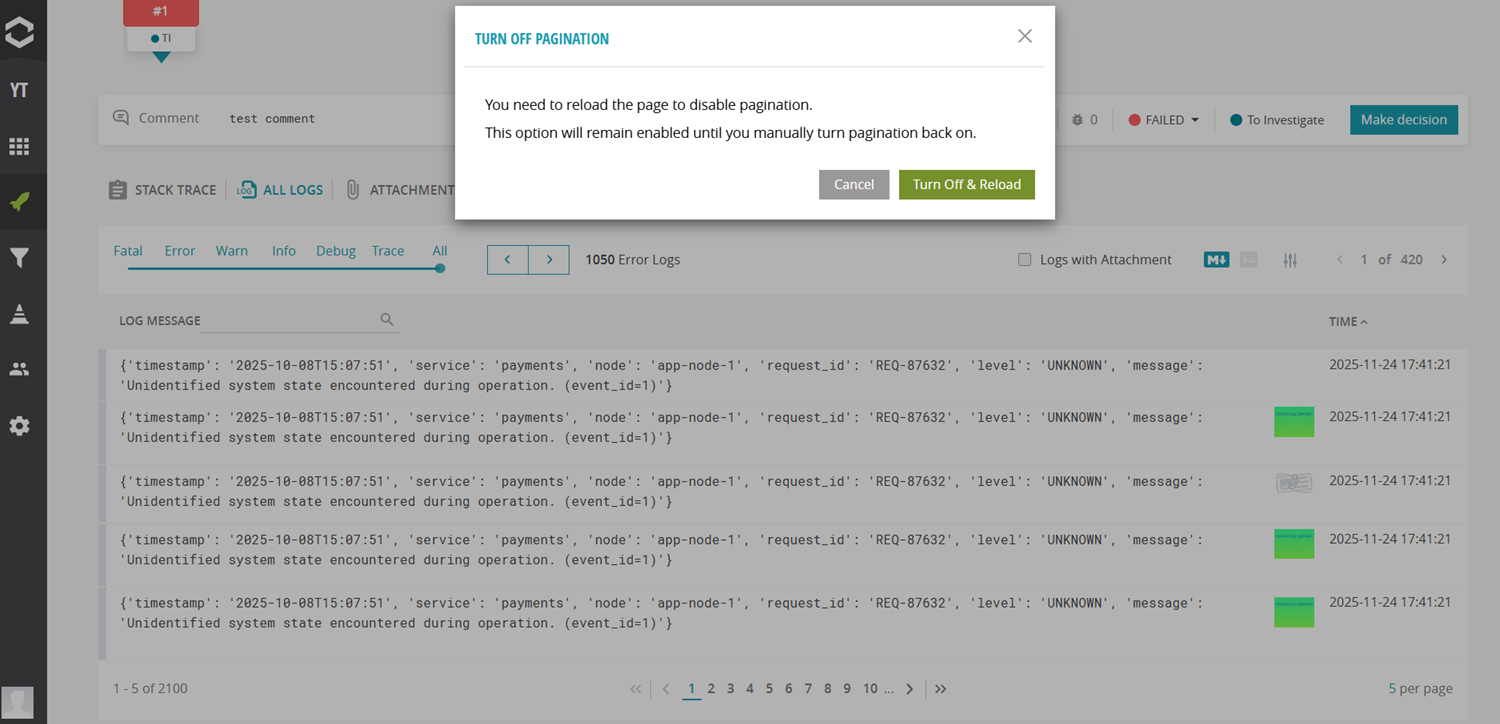Set log level to Info

284,251
